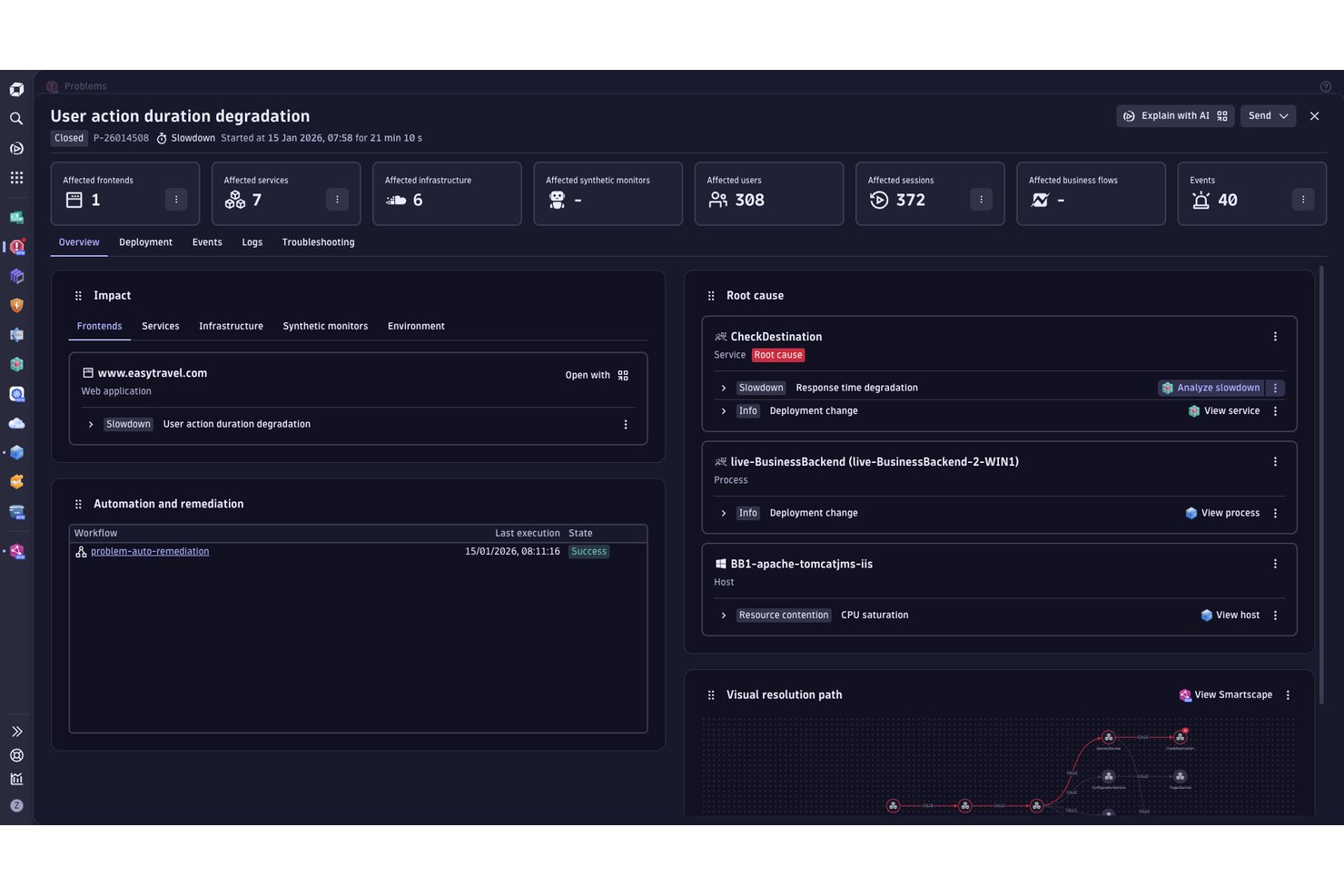Click the vertical scrollbar of details panel
The width and height of the screenshot is (1344, 896).
click(x=1320, y=486)
